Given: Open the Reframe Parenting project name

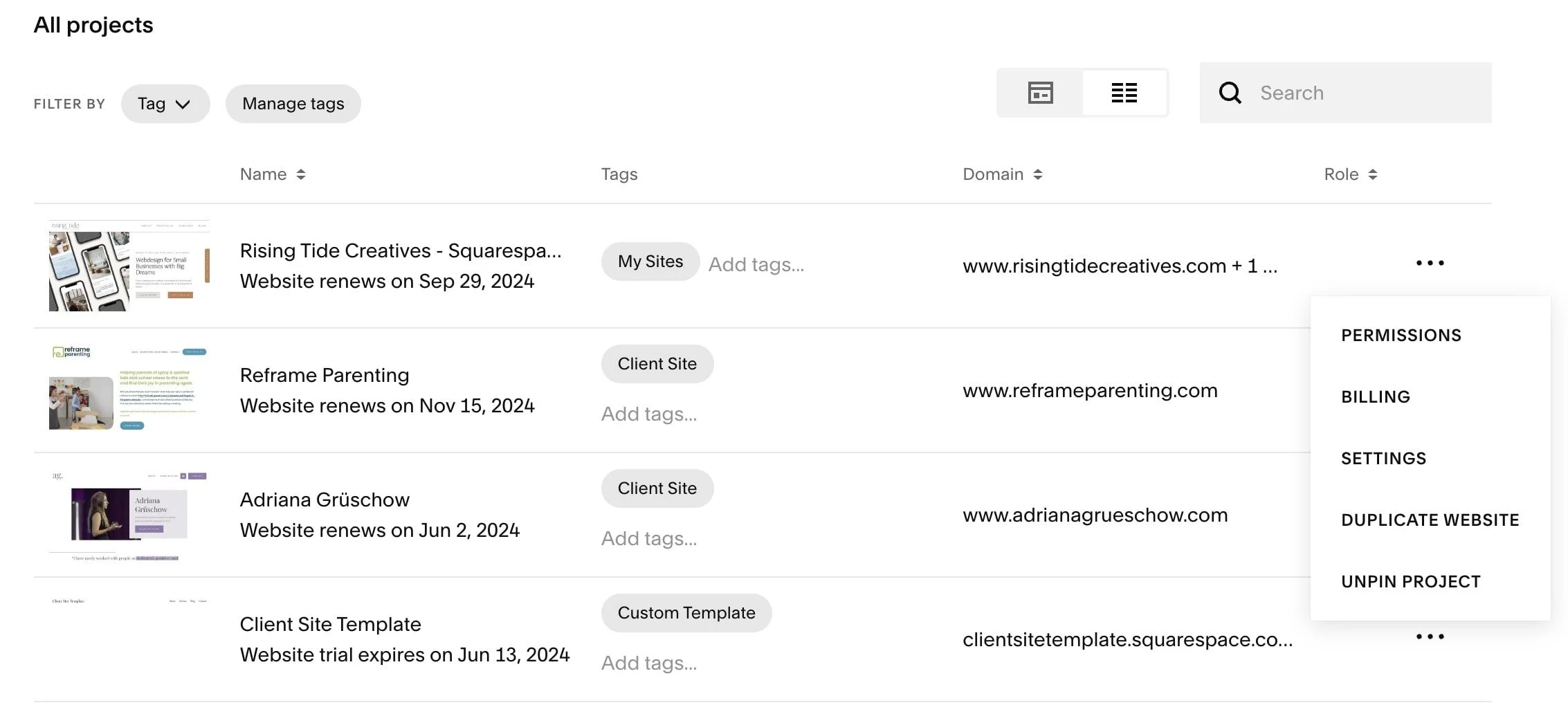Looking at the screenshot, I should point(325,375).
